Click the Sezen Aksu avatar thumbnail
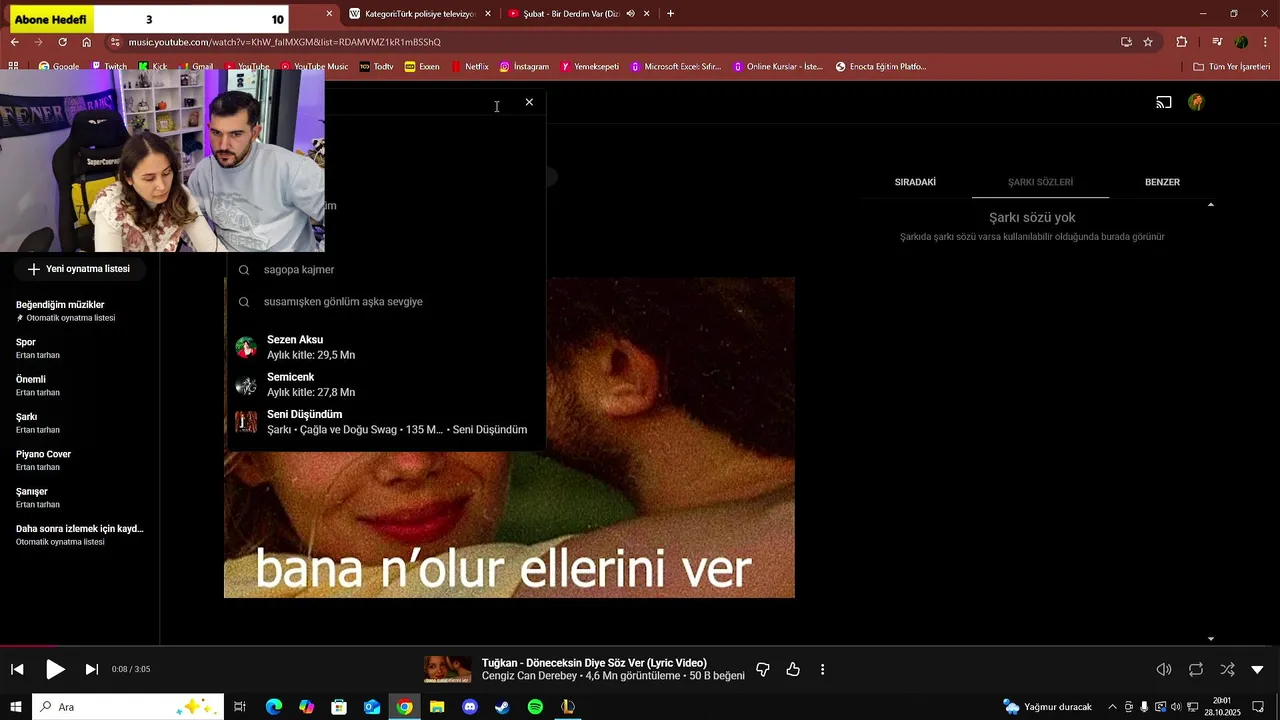This screenshot has height=720, width=1280. [246, 348]
